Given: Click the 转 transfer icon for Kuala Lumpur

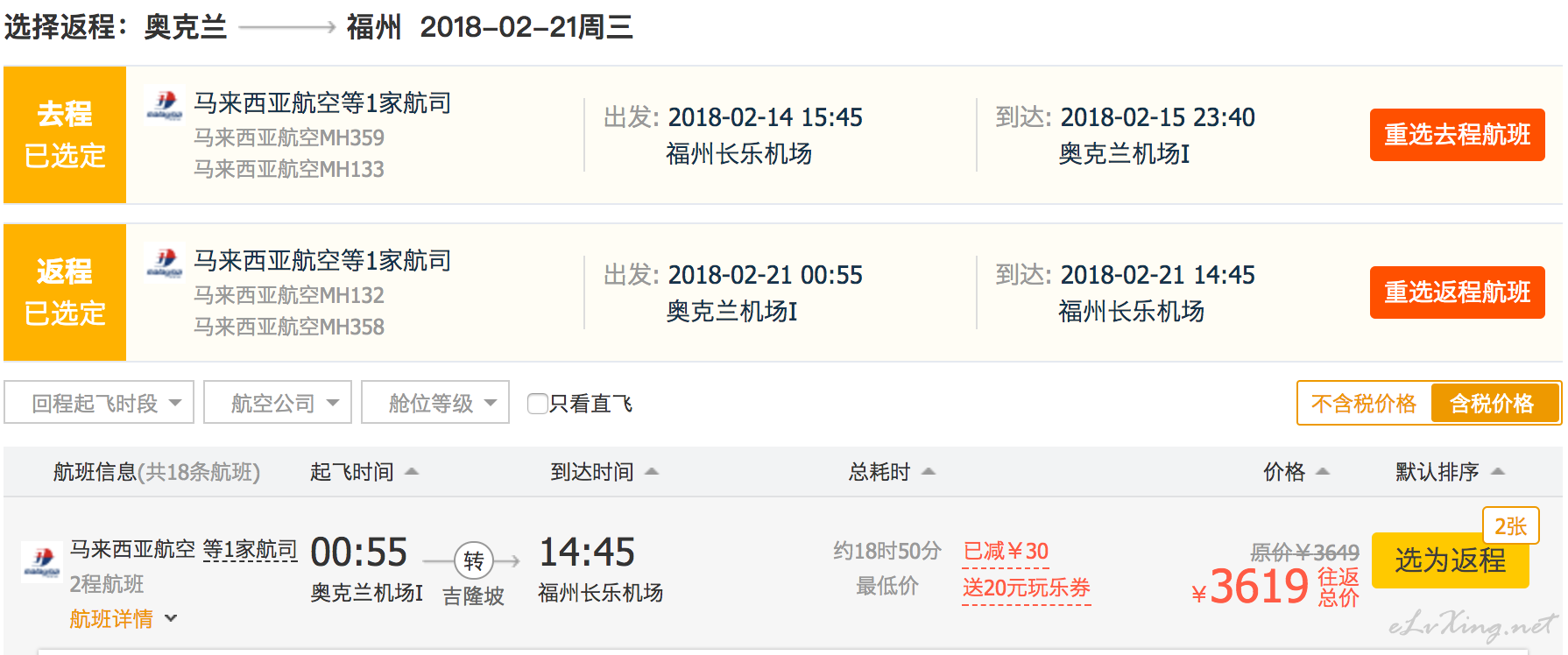Looking at the screenshot, I should pyautogui.click(x=474, y=560).
